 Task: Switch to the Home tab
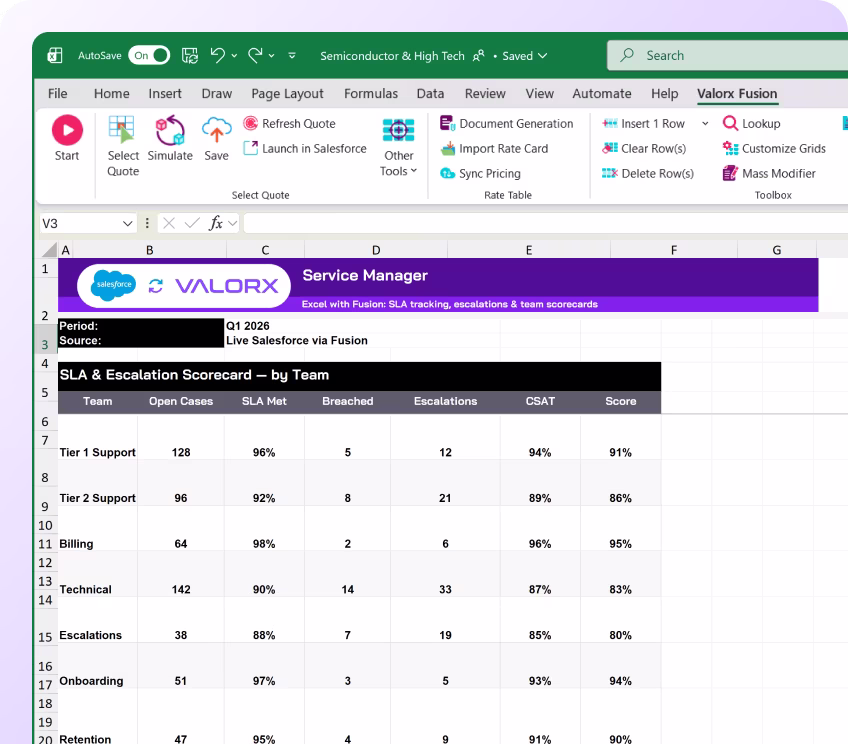click(111, 94)
